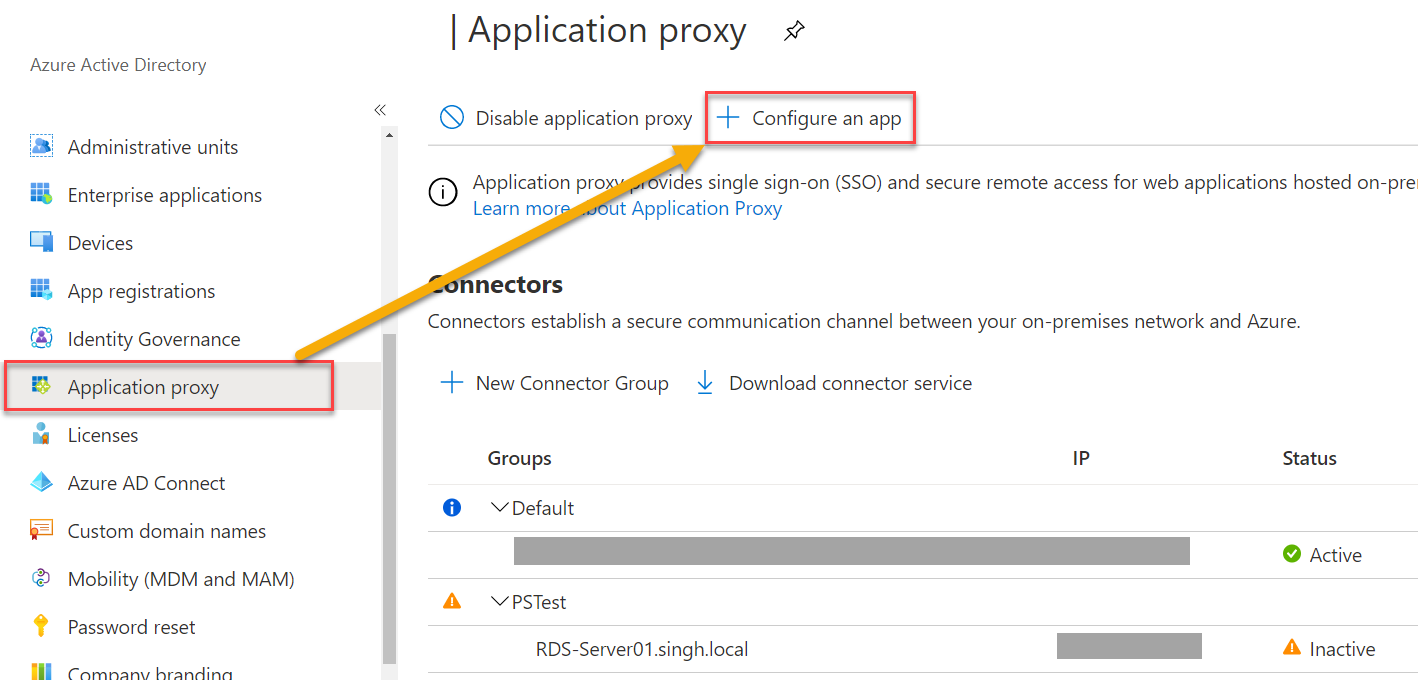Click the Enterprise applications grid icon
1418x680 pixels.
41,194
